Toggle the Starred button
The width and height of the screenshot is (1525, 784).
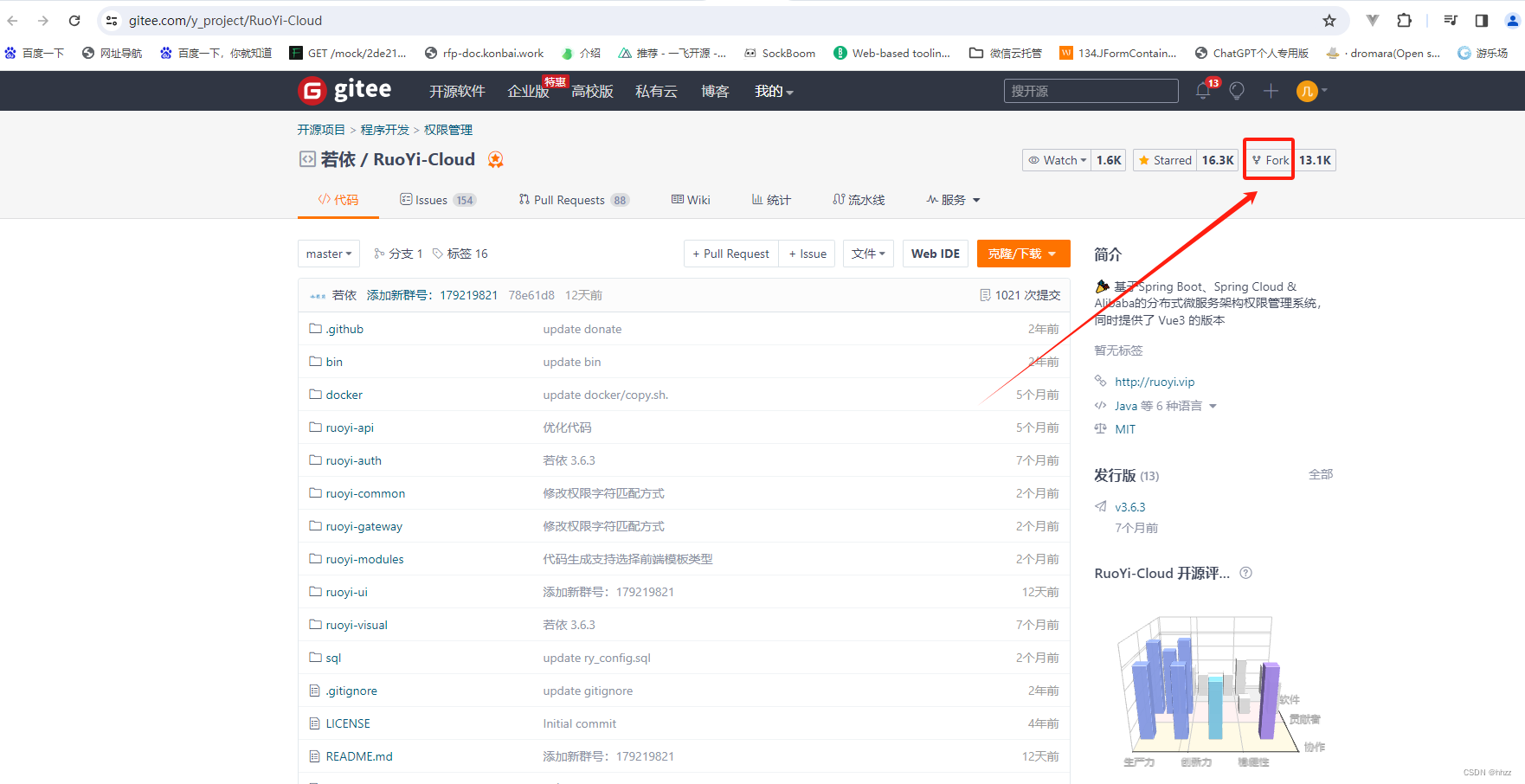coord(1165,160)
